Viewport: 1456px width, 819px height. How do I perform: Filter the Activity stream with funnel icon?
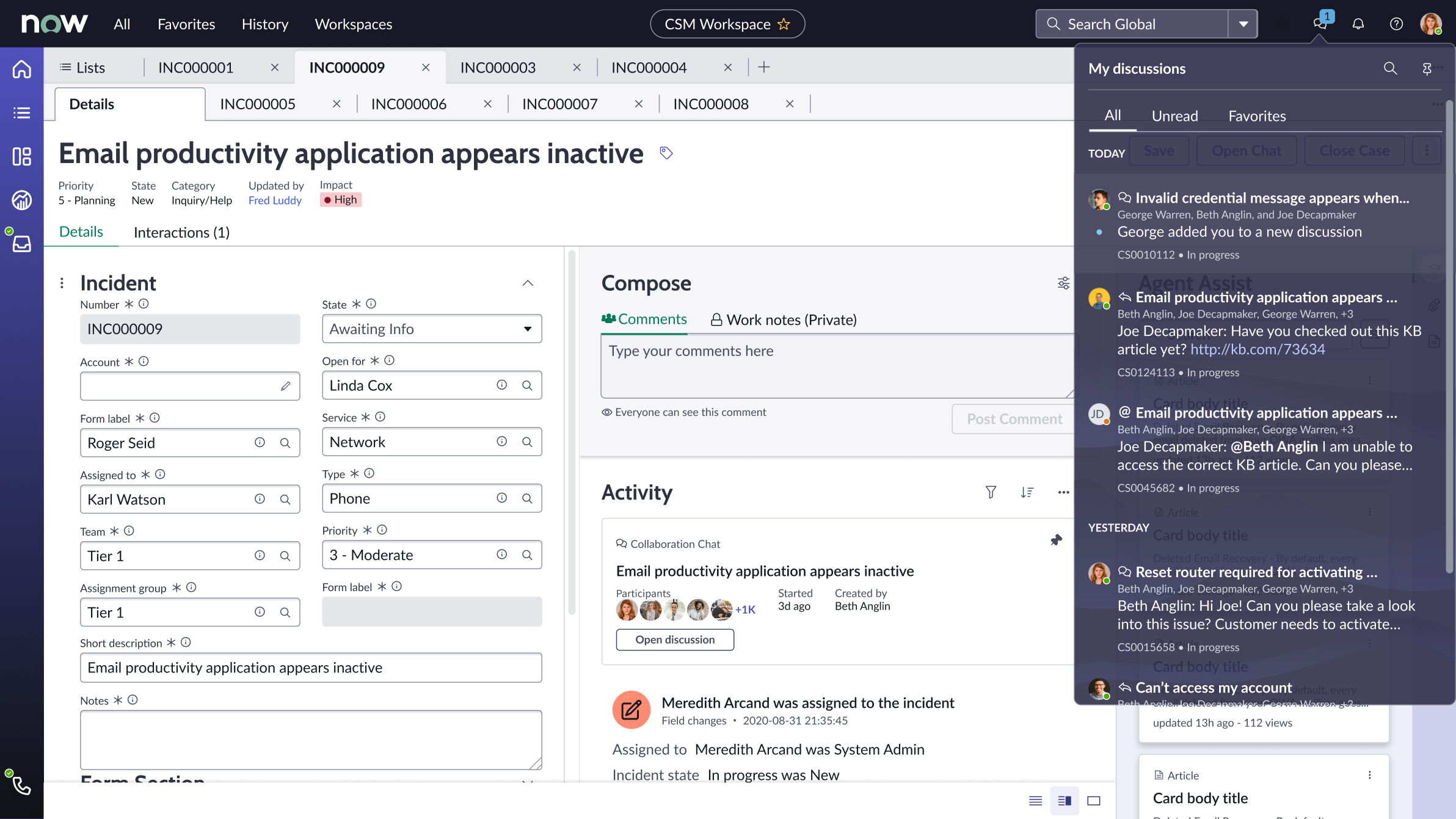(991, 492)
